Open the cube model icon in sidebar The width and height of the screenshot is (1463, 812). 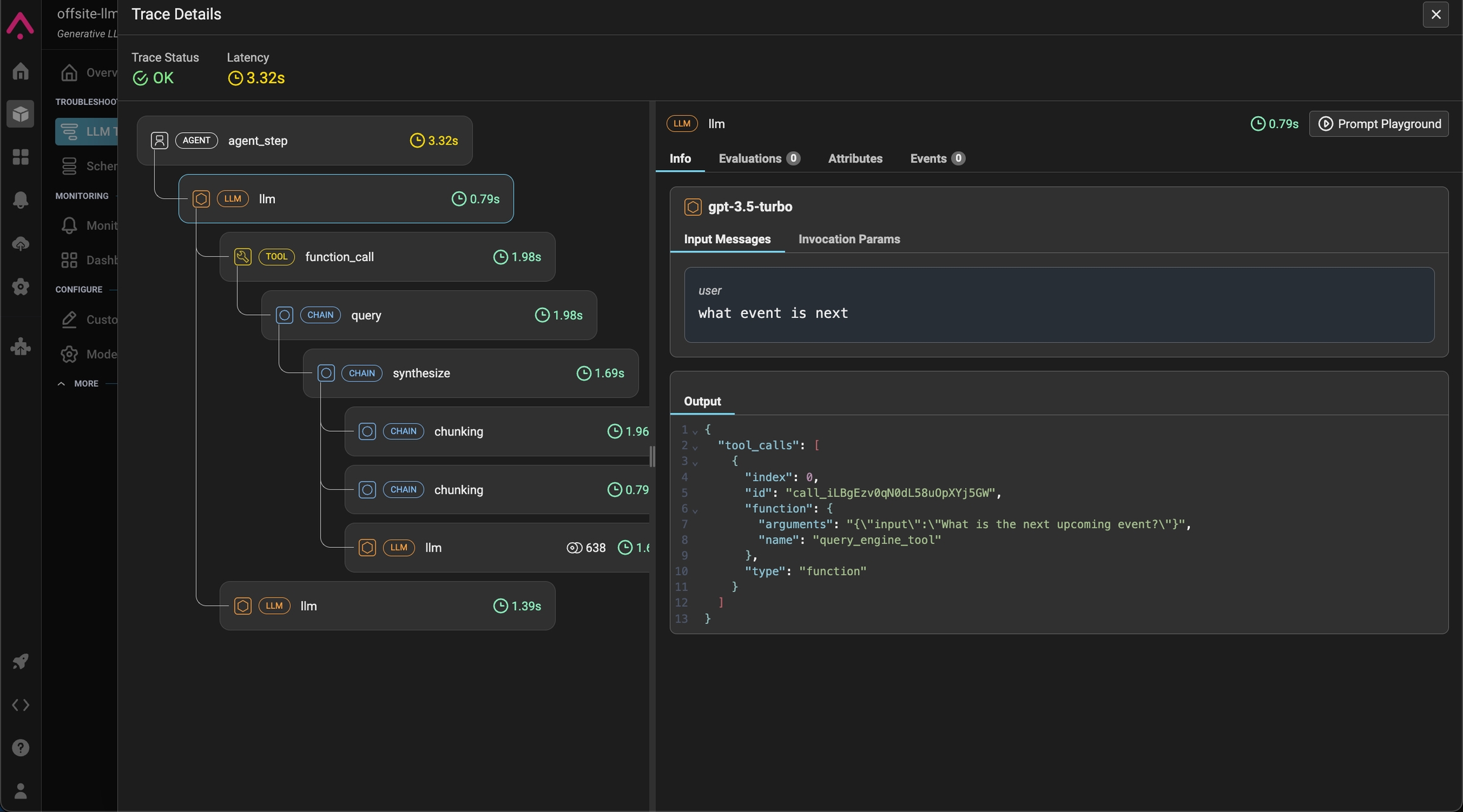[20, 114]
